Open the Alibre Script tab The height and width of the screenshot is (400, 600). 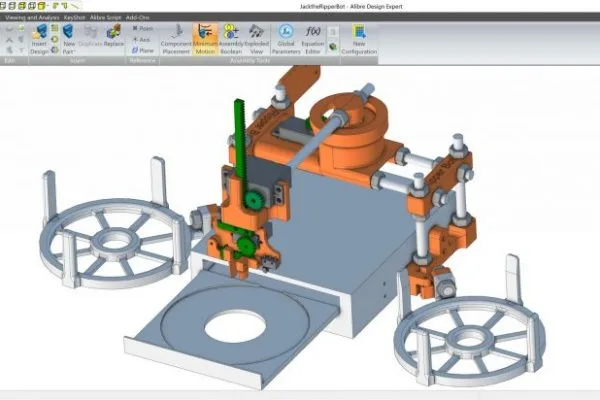[x=105, y=17]
